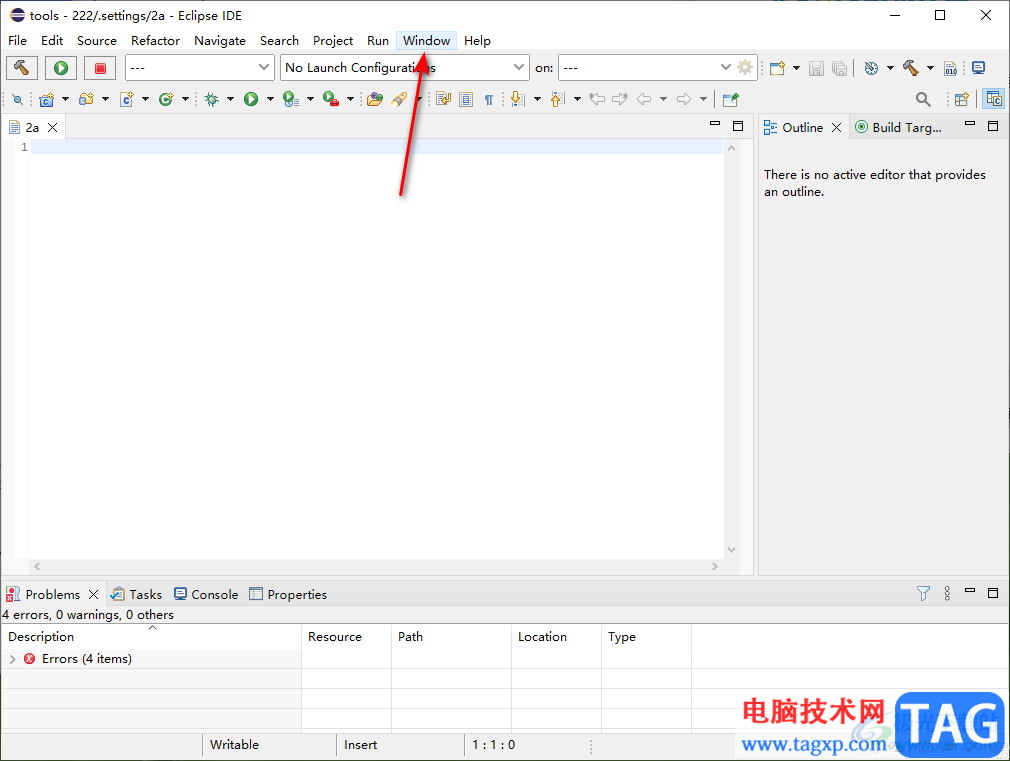The height and width of the screenshot is (761, 1010).
Task: Open the Problems view three-dot menu
Action: point(947,593)
